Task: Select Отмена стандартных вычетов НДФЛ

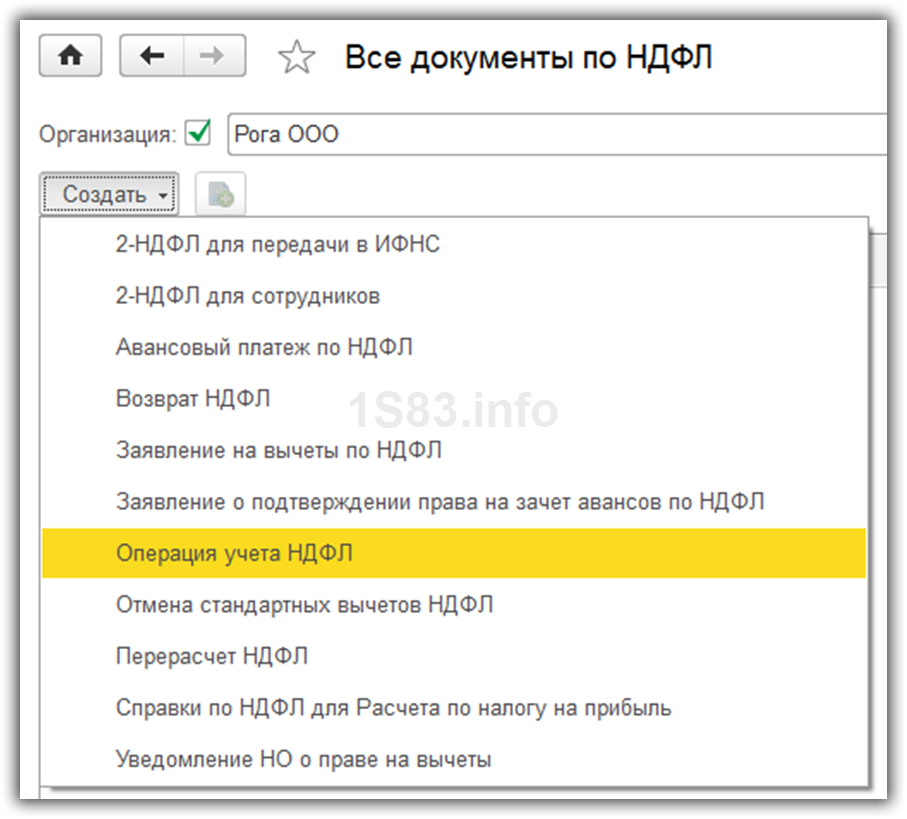Action: (x=304, y=605)
